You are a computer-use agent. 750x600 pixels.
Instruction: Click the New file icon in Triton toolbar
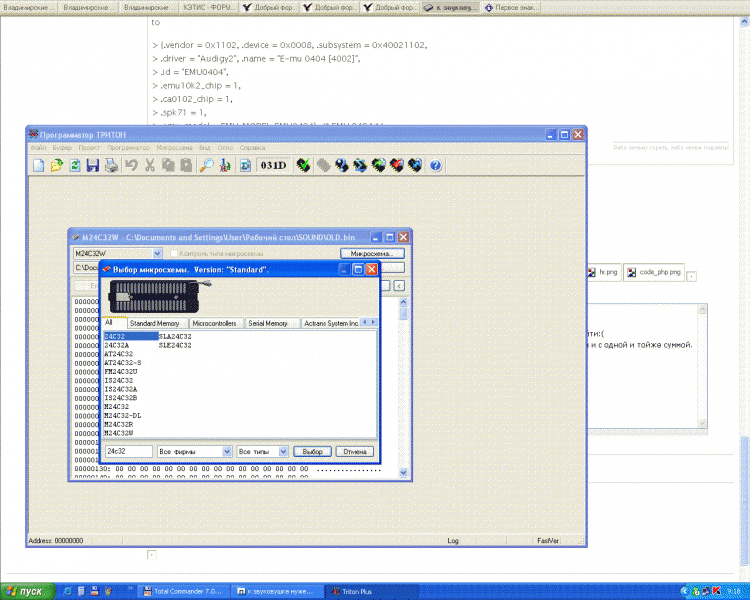click(39, 166)
